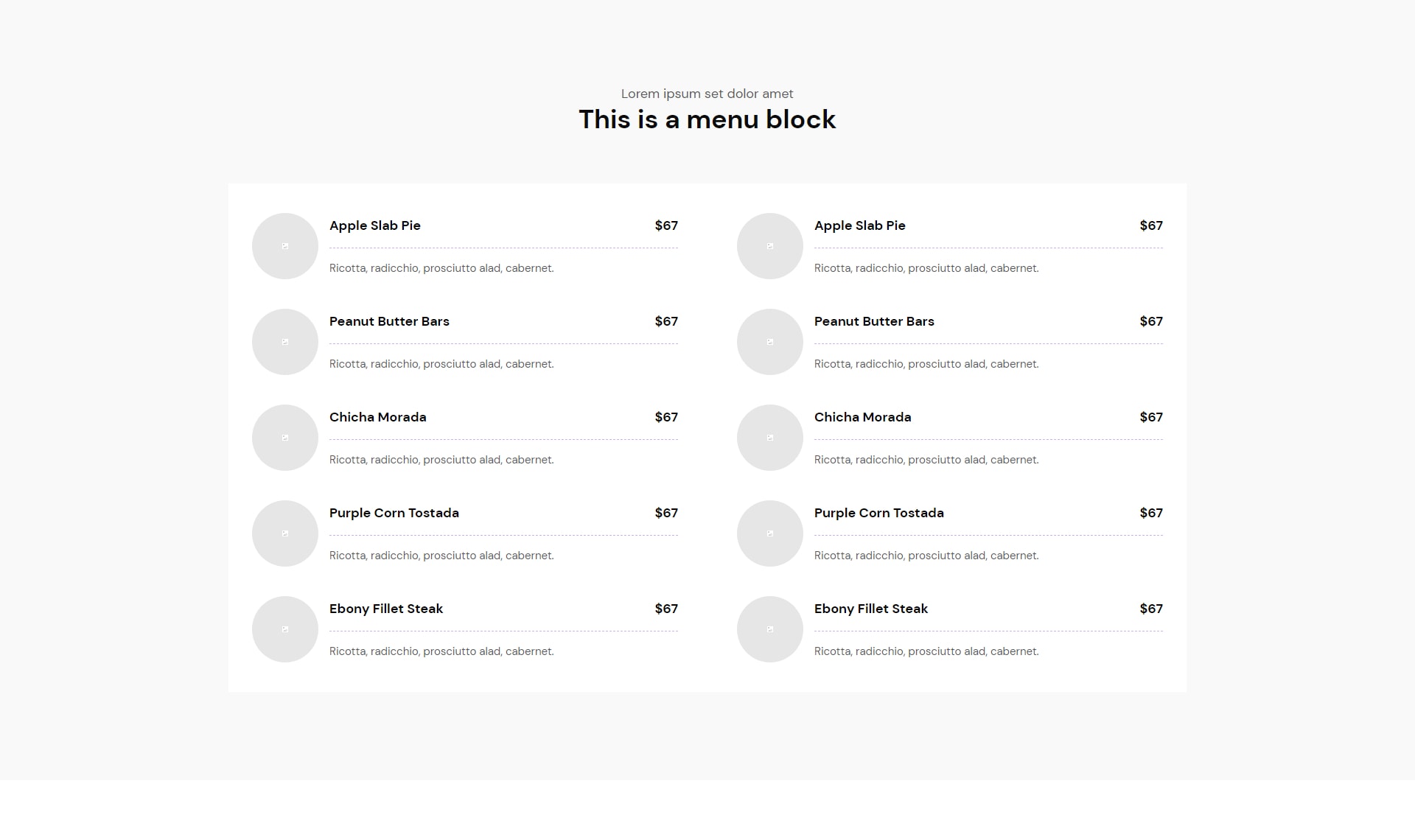Select the Peanut Butter Bars title in right column
Screen dimensions: 1415x840
pos(874,321)
